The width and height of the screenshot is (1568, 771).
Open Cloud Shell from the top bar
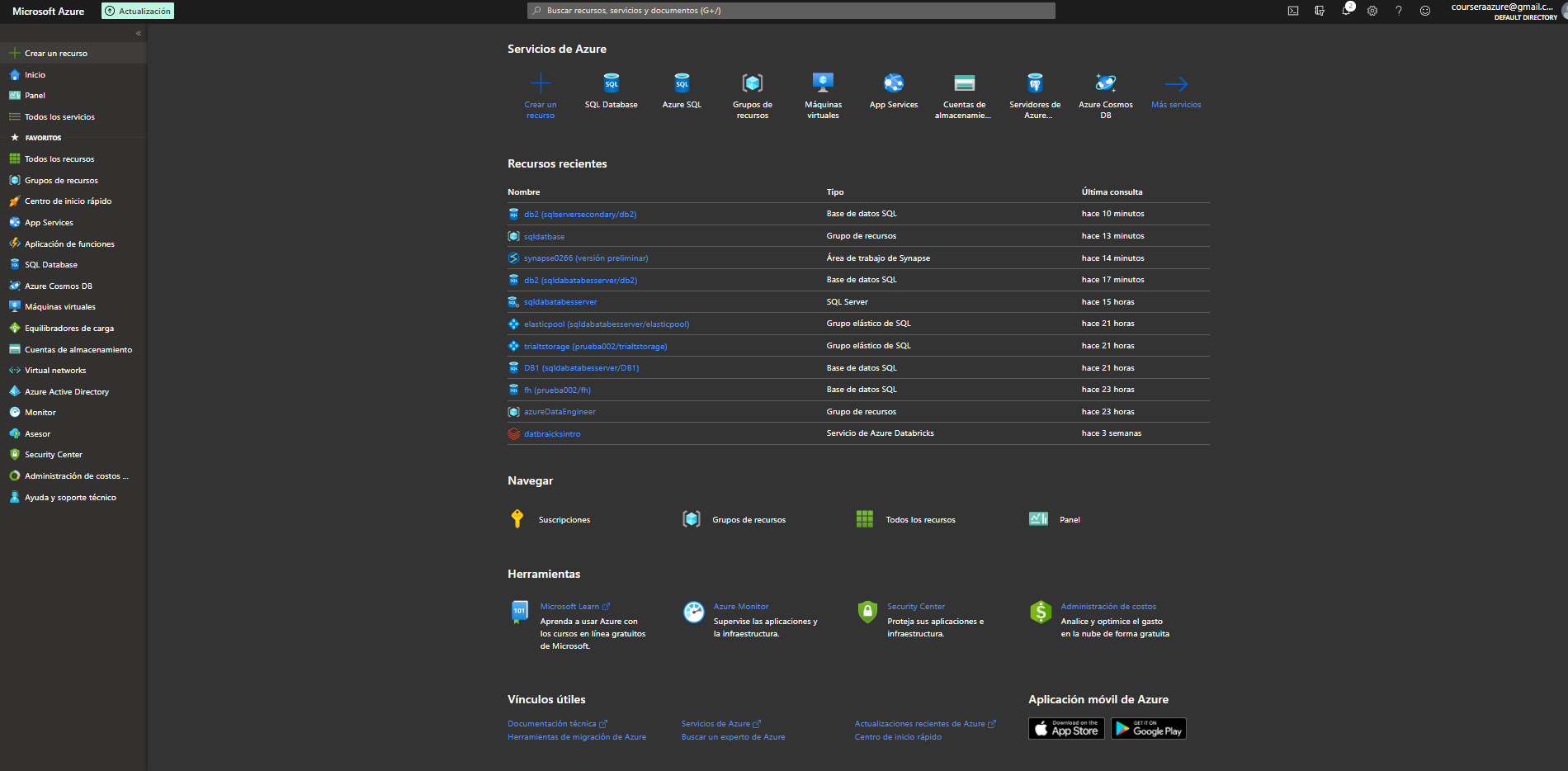point(1293,11)
